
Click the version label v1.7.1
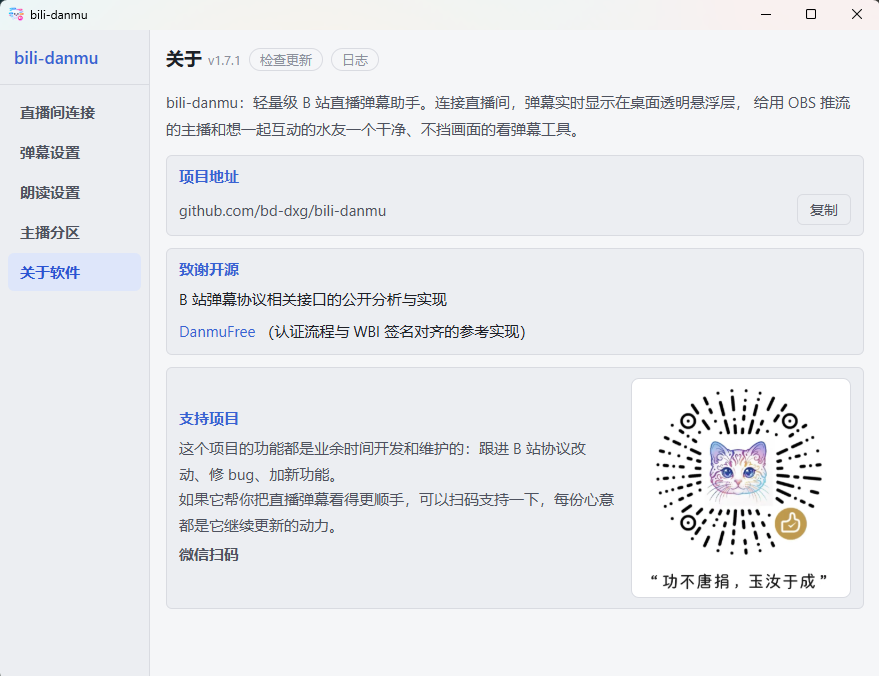point(224,61)
